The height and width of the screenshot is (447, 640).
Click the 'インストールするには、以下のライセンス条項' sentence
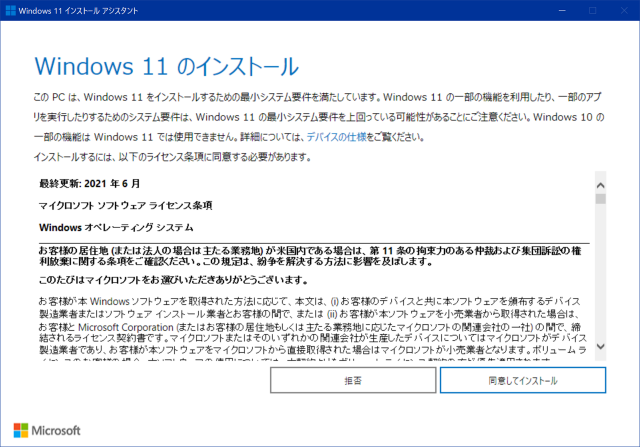click(x=172, y=157)
